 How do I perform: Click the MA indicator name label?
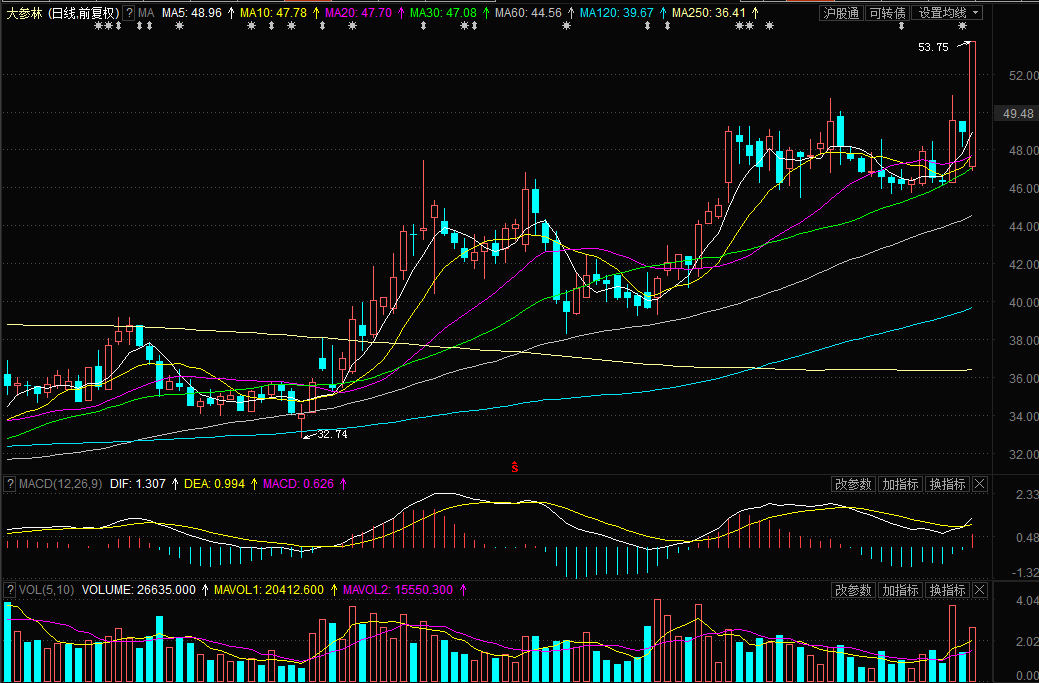click(146, 13)
